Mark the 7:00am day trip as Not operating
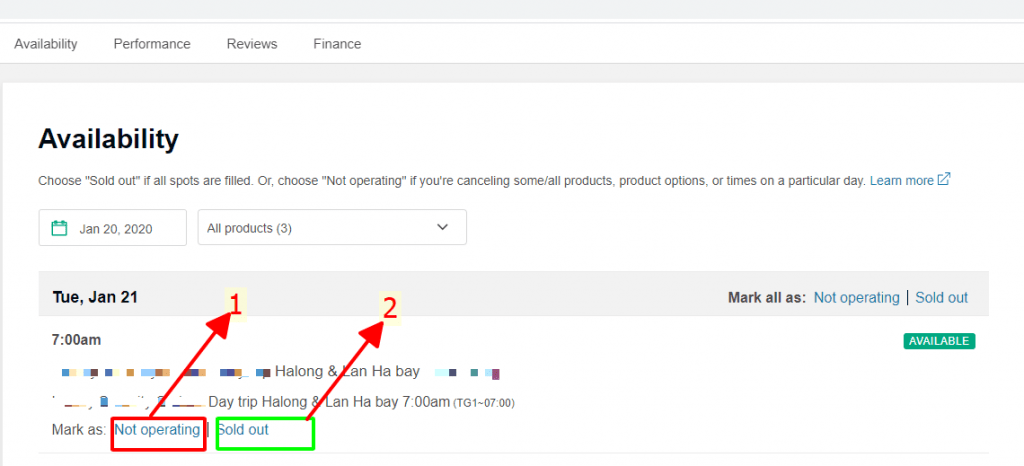This screenshot has width=1024, height=466. [157, 430]
